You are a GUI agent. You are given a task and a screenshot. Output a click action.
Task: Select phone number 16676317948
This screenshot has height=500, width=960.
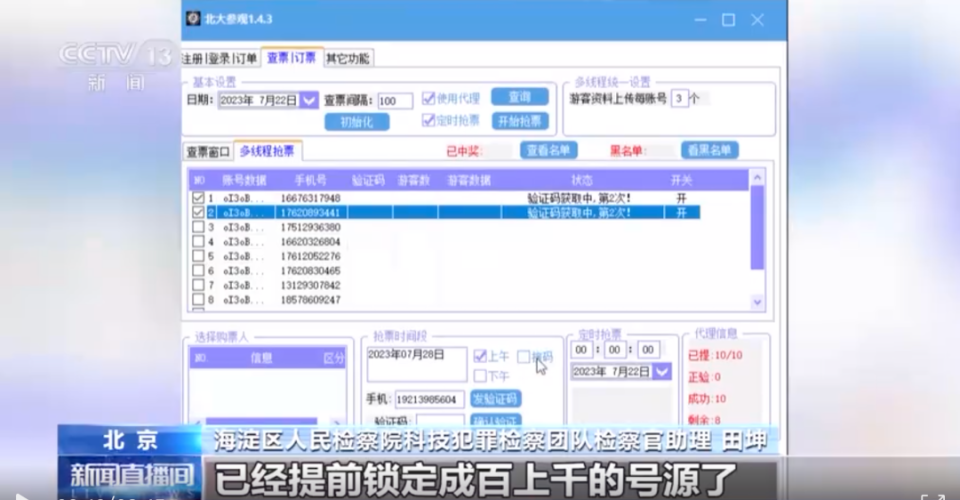pyautogui.click(x=310, y=198)
